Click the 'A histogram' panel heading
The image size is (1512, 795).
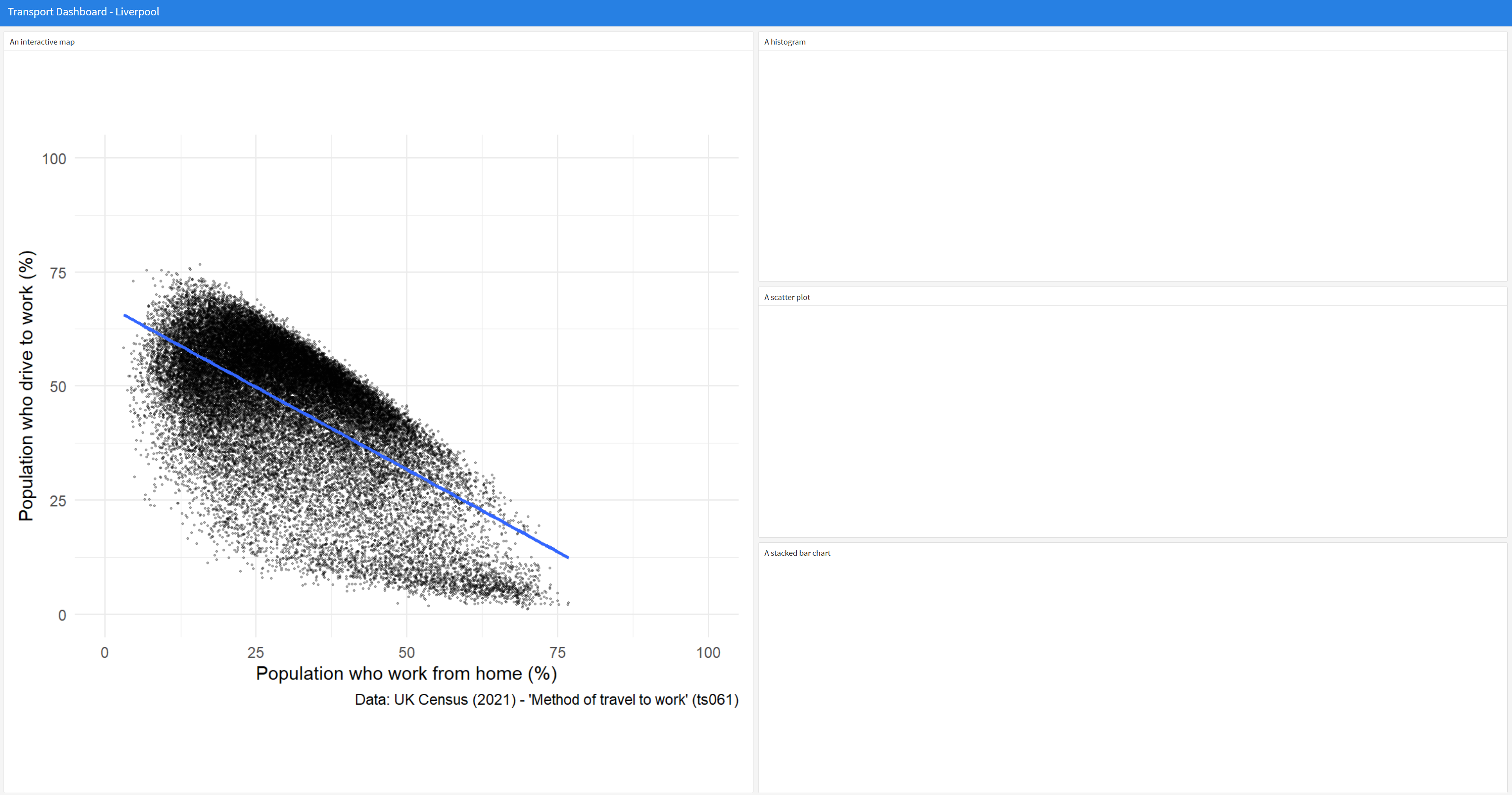[785, 42]
